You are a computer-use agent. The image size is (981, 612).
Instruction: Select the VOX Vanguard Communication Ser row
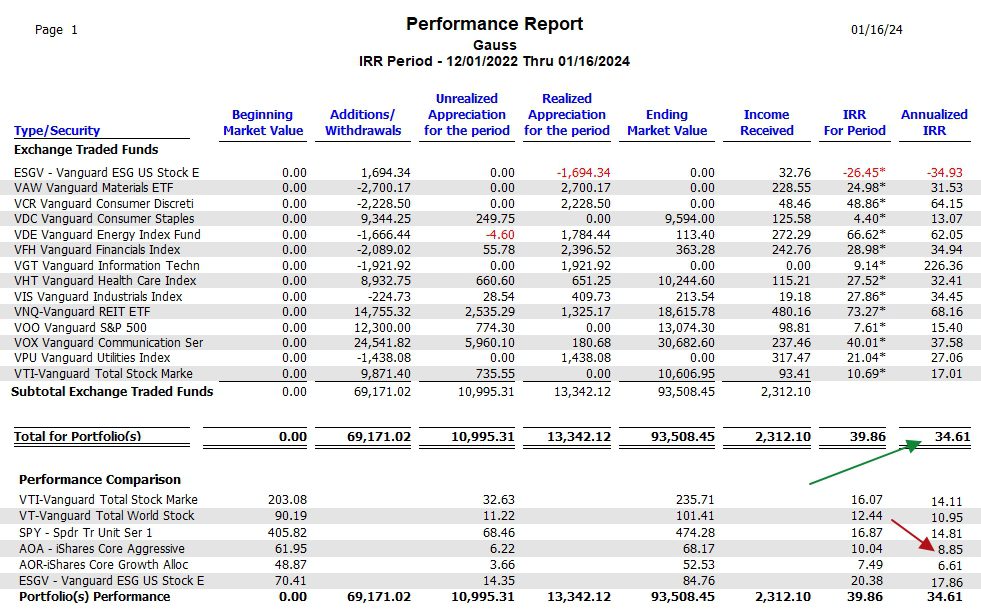(491, 342)
